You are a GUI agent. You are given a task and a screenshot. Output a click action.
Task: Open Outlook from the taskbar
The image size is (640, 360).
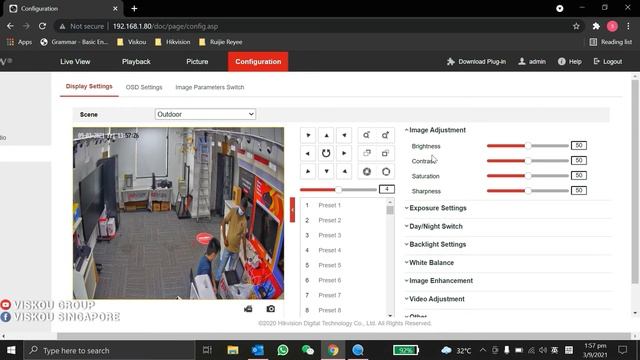[258, 350]
